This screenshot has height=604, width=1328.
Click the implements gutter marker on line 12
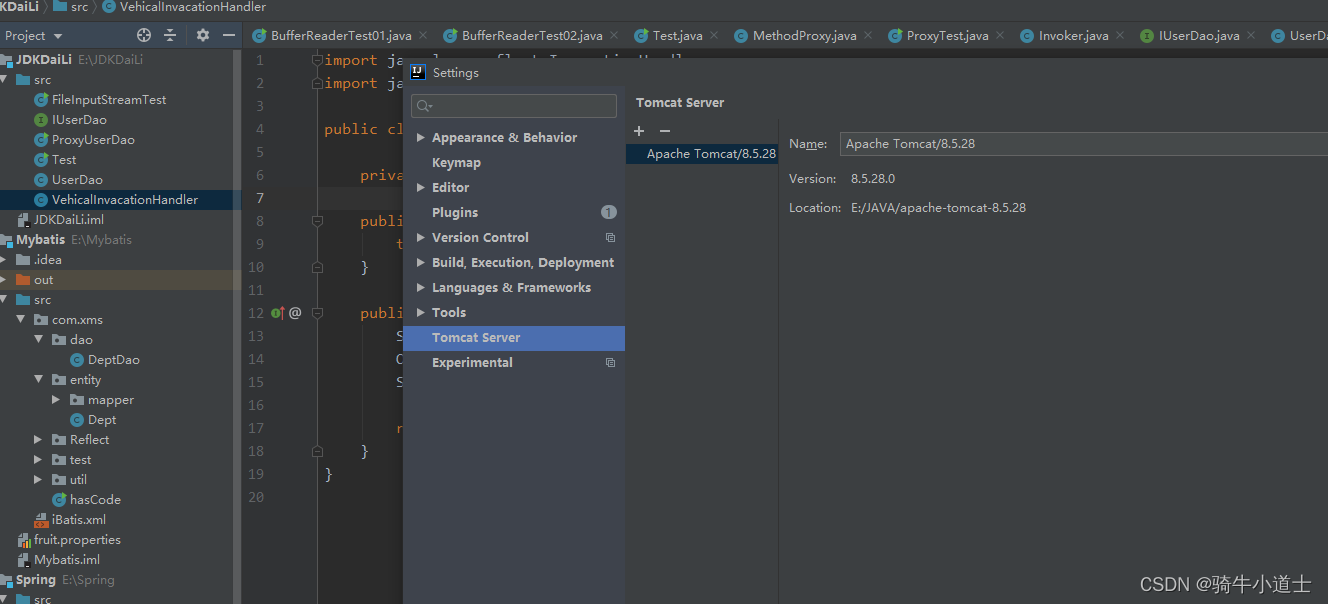tap(278, 313)
